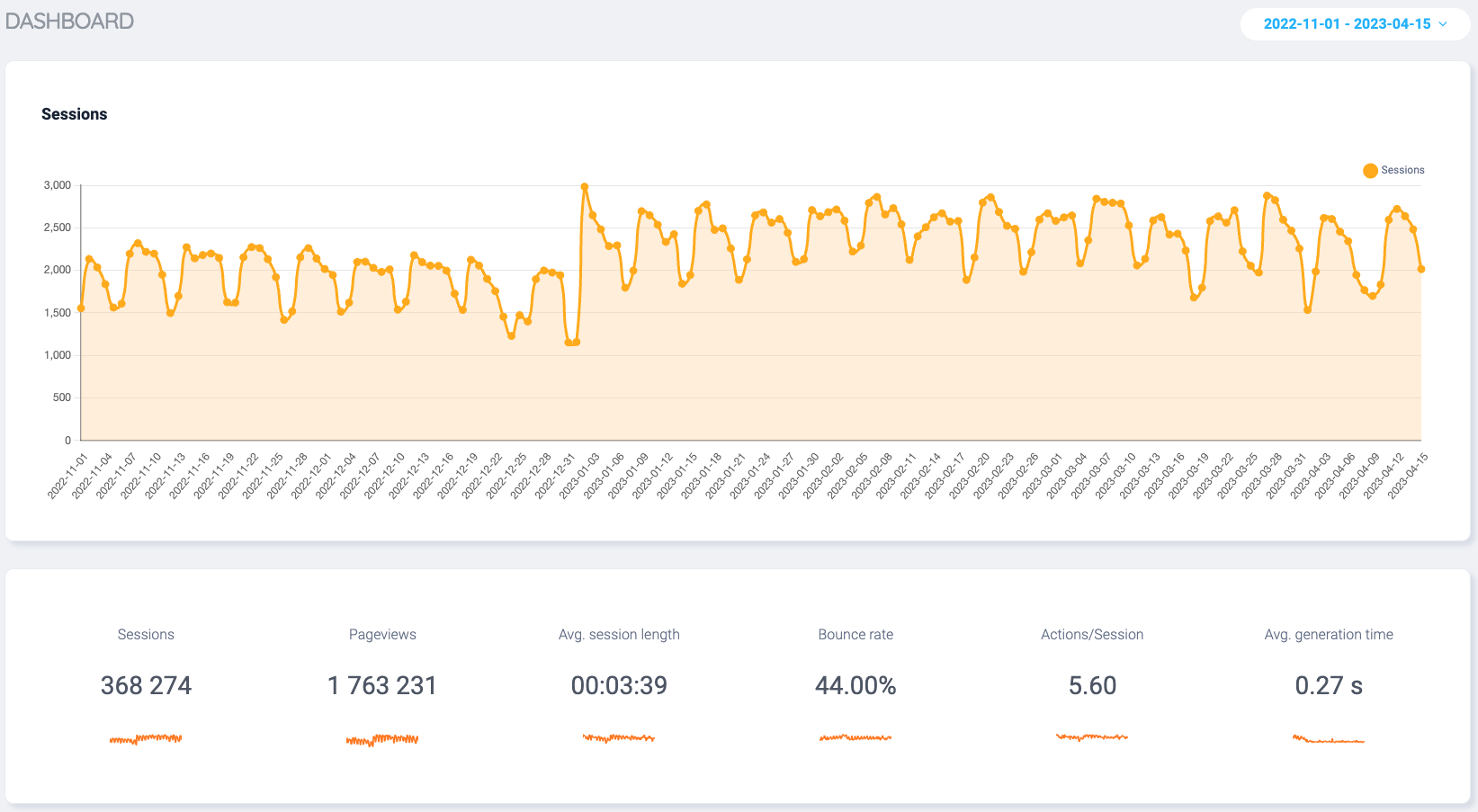This screenshot has height=812, width=1478.
Task: Select the Sessions panel title
Action: coord(75,113)
